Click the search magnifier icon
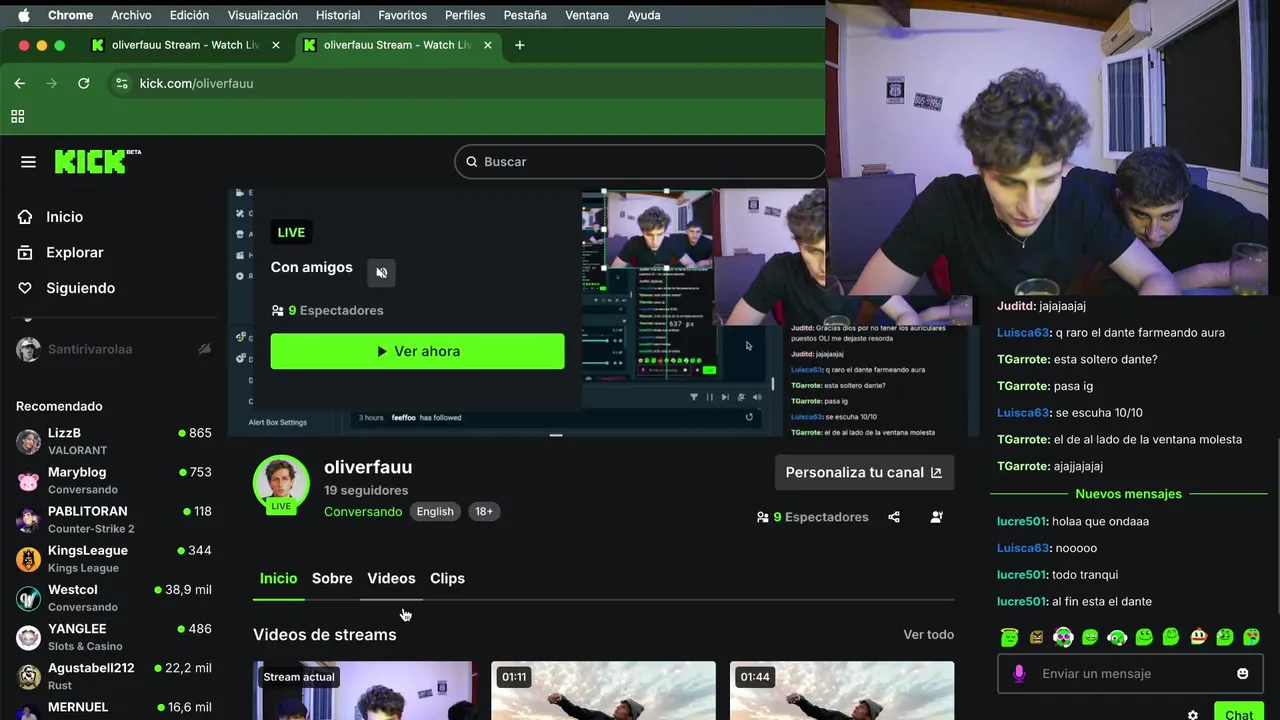The image size is (1280, 720). [471, 162]
